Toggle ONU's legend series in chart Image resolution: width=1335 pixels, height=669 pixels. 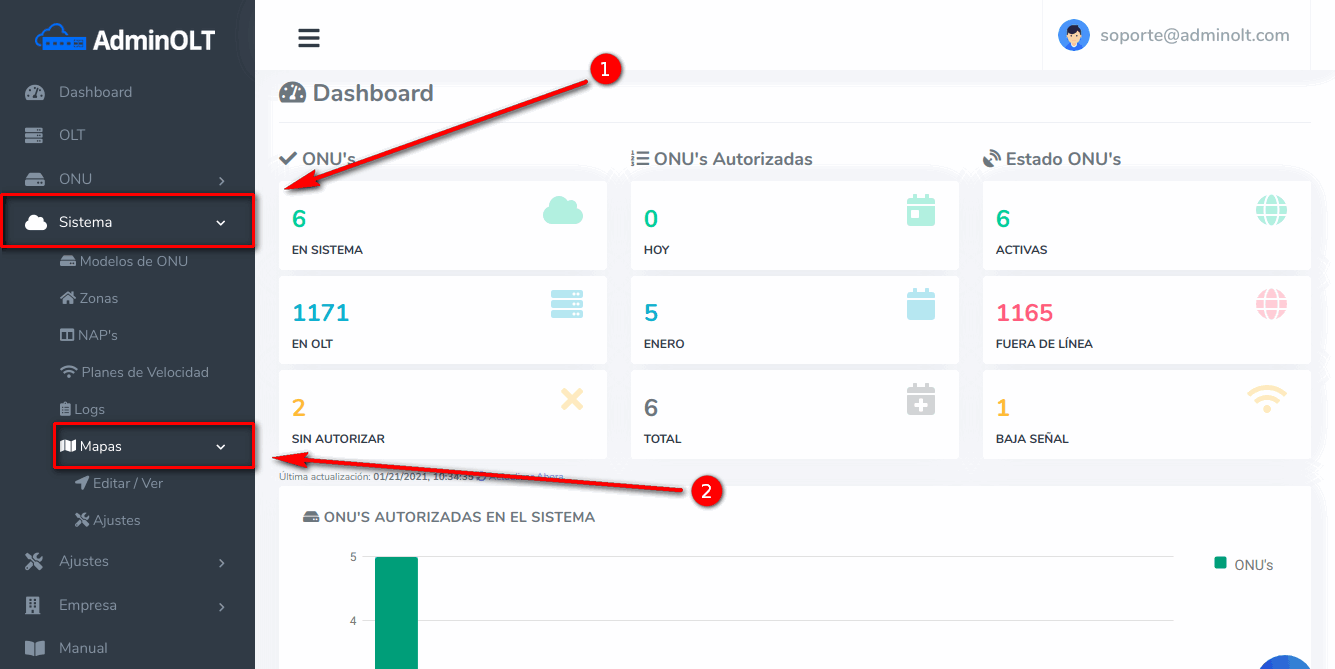1243,564
